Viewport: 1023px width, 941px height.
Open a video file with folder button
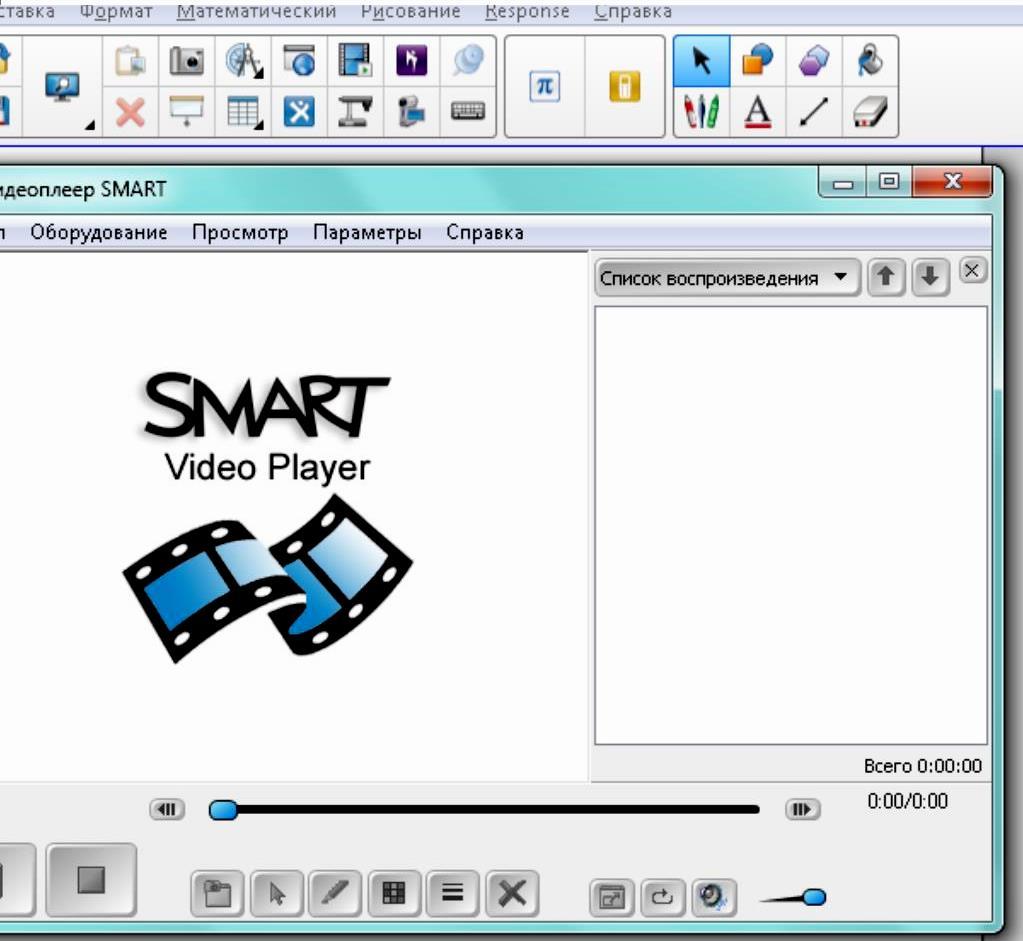coord(217,893)
